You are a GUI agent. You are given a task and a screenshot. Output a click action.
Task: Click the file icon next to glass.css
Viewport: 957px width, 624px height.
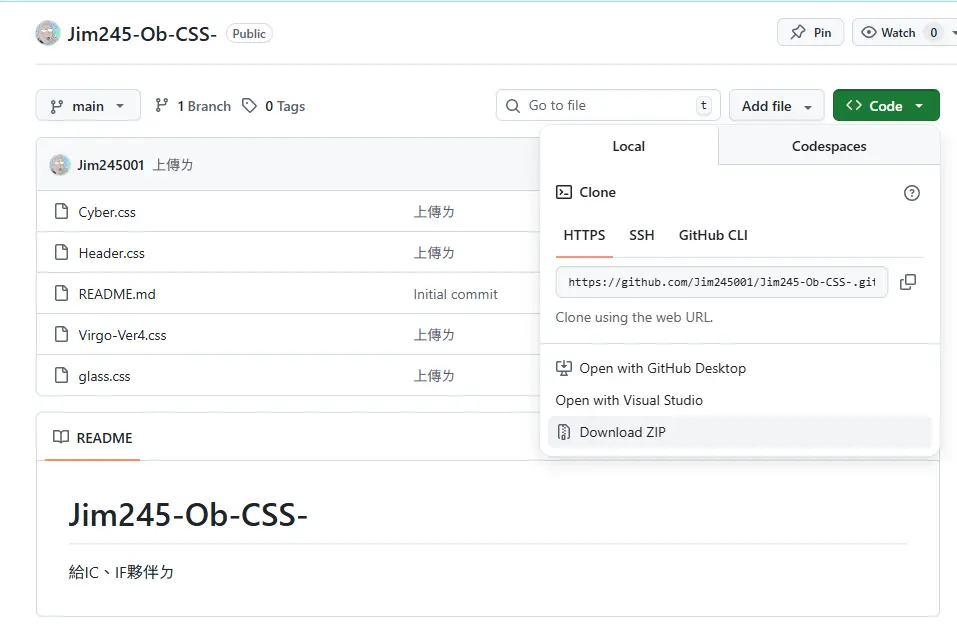tap(61, 376)
